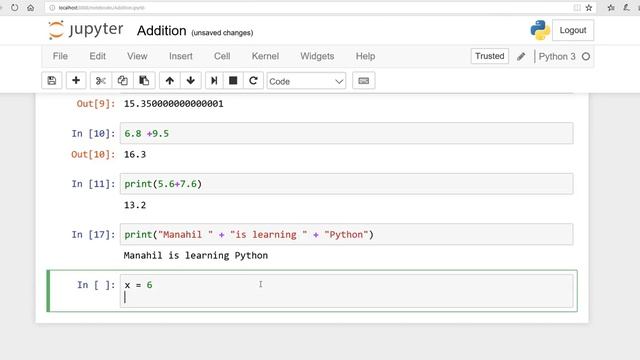Open the File menu
Image resolution: width=640 pixels, height=360 pixels.
60,56
